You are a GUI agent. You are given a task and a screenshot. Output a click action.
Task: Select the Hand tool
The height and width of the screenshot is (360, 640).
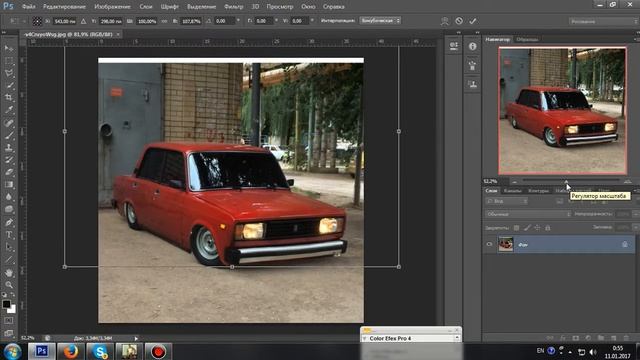[x=9, y=272]
